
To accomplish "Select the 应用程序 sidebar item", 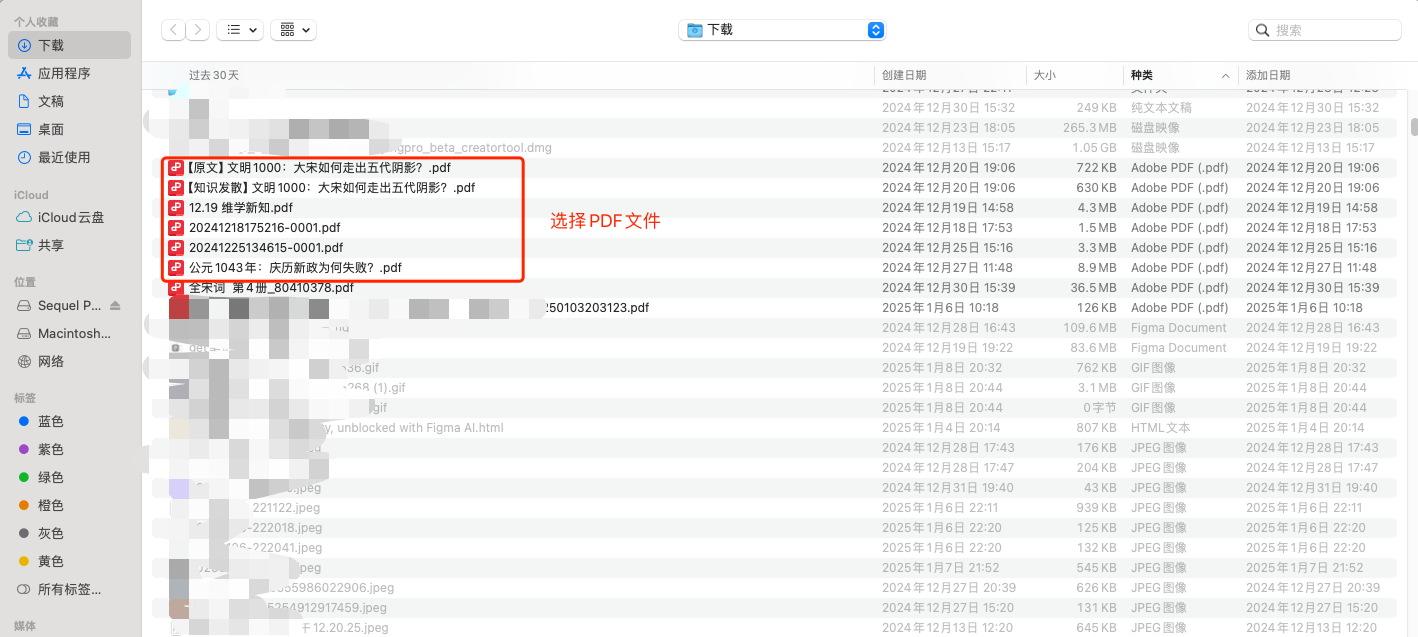I will 64,73.
